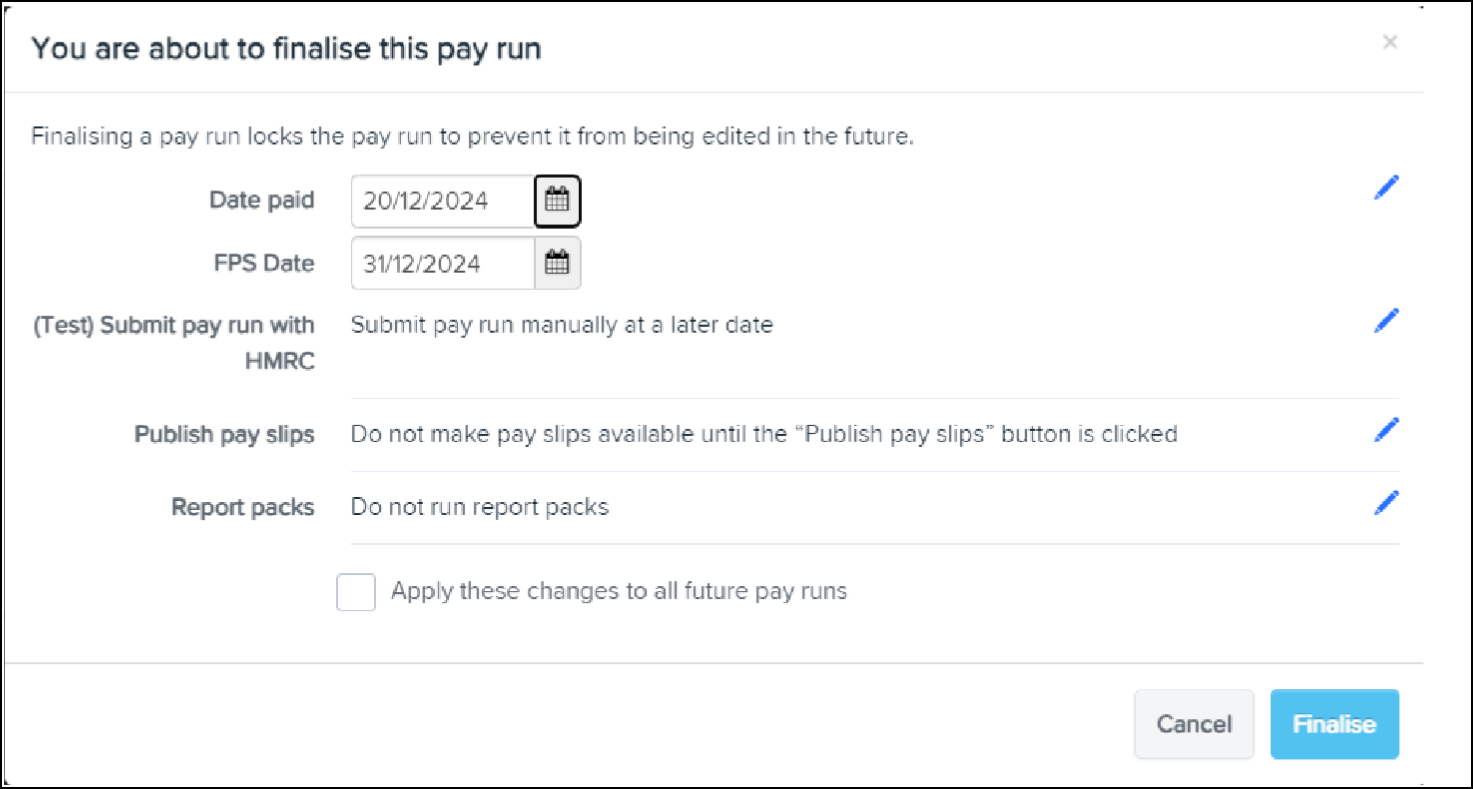Finalise the pay run

point(1334,724)
